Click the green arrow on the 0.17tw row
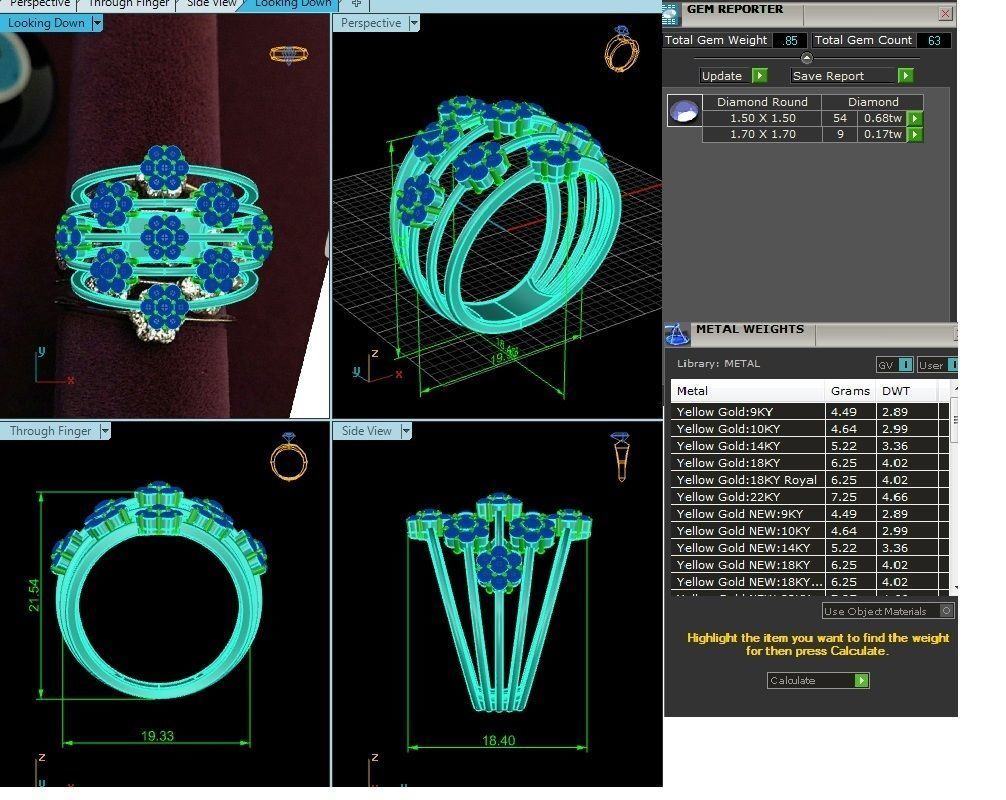The height and width of the screenshot is (800, 1006). pos(915,134)
